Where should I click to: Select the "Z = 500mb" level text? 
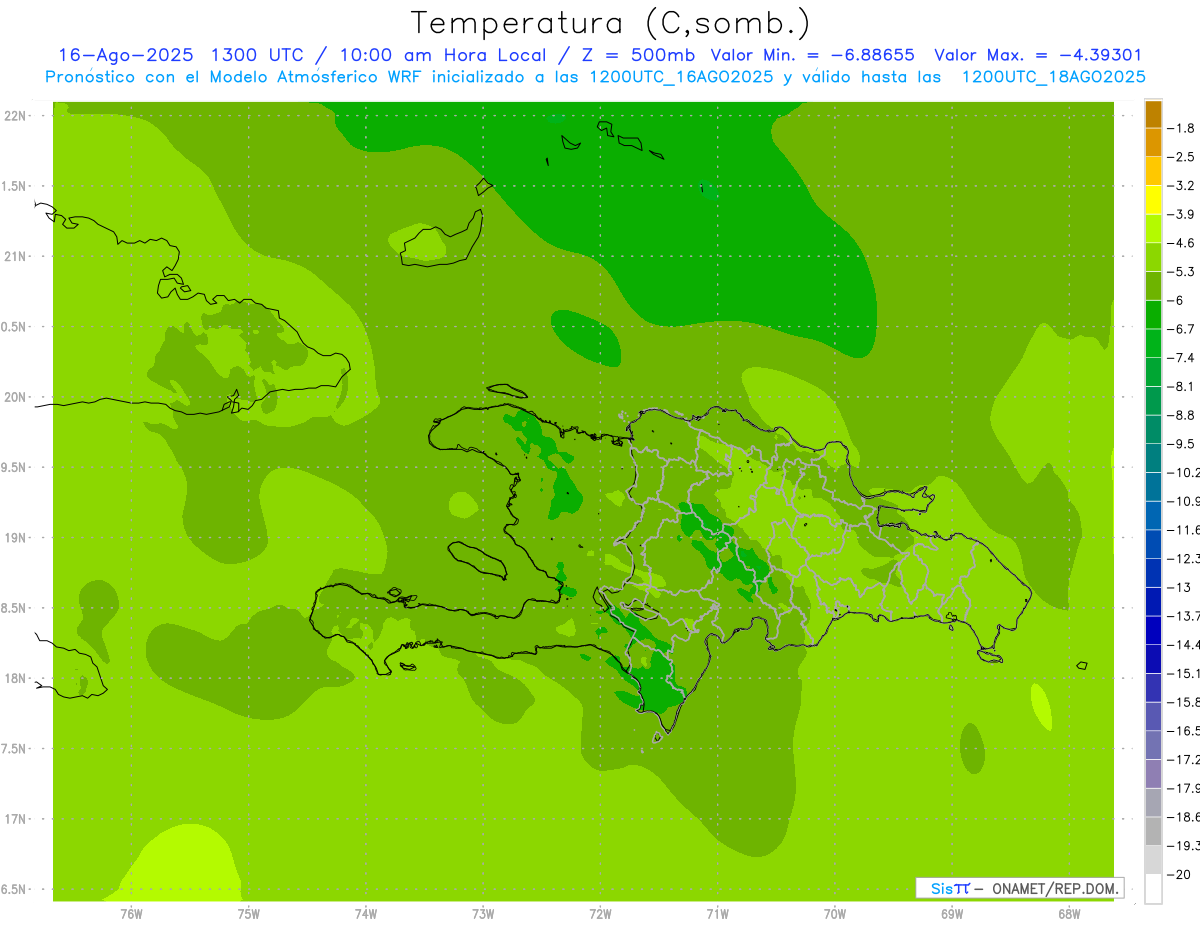pyautogui.click(x=636, y=55)
